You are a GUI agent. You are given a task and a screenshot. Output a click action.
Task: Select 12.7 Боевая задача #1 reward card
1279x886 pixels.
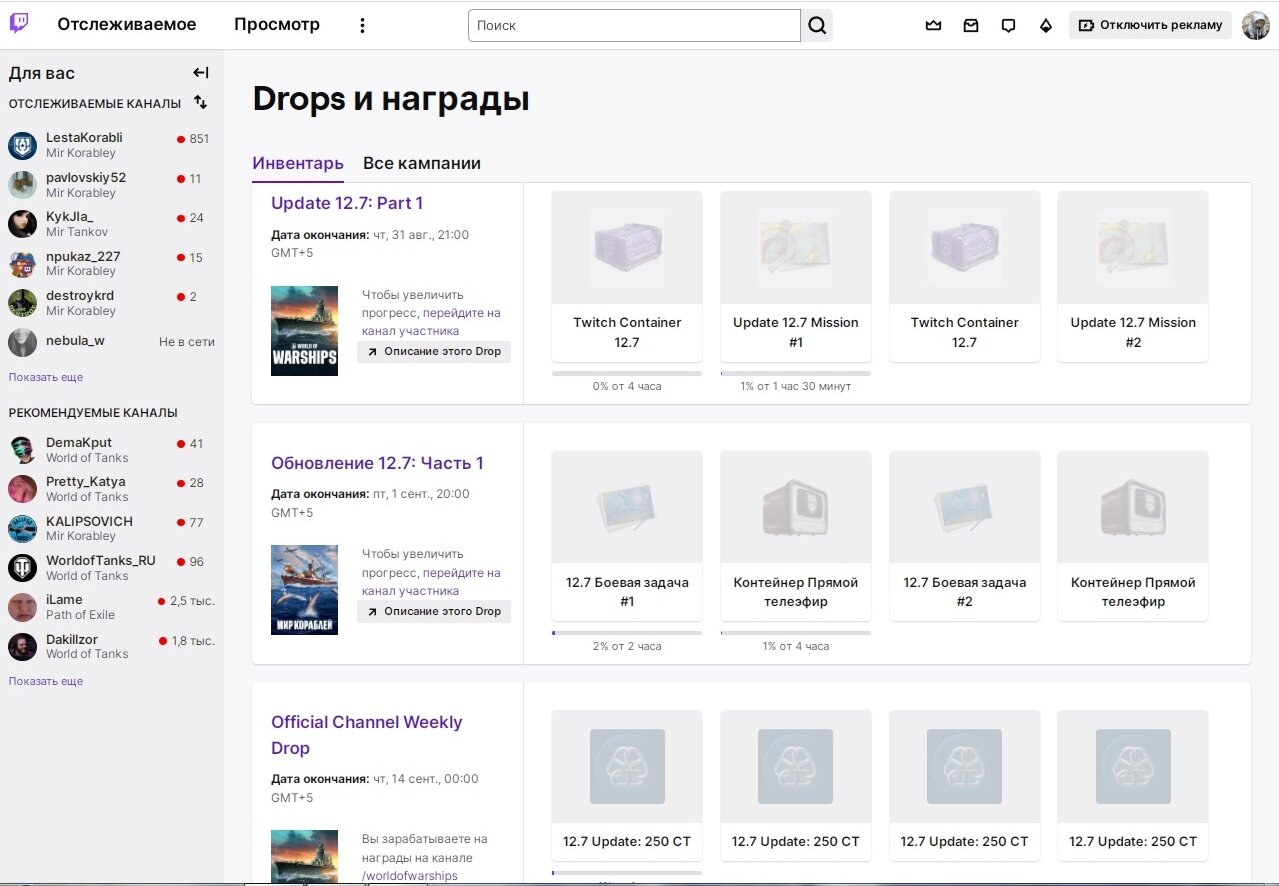click(627, 536)
